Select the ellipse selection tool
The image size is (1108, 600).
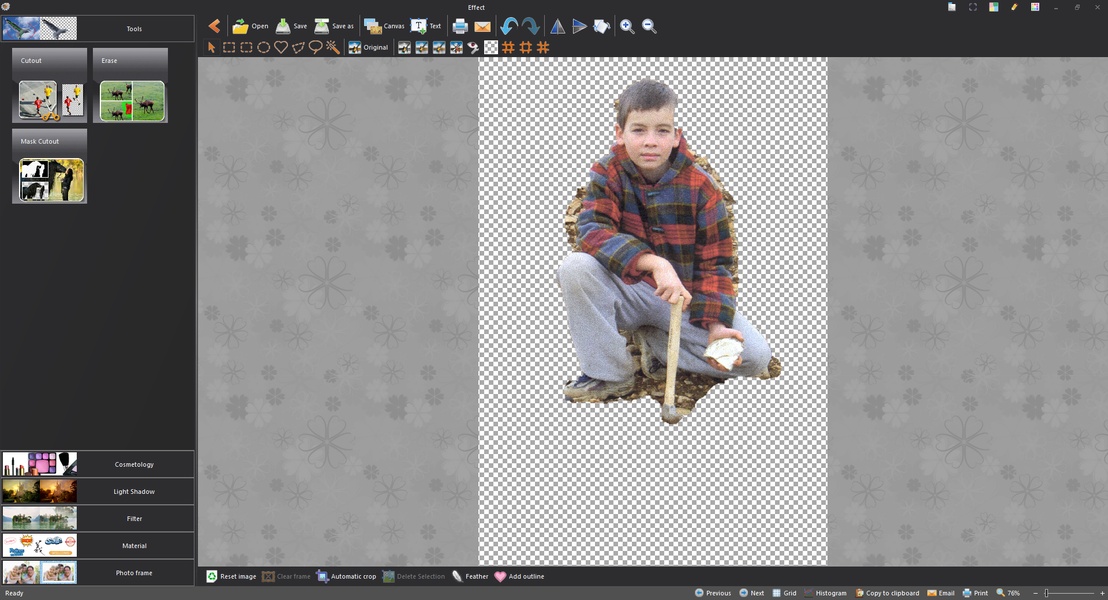pos(263,47)
